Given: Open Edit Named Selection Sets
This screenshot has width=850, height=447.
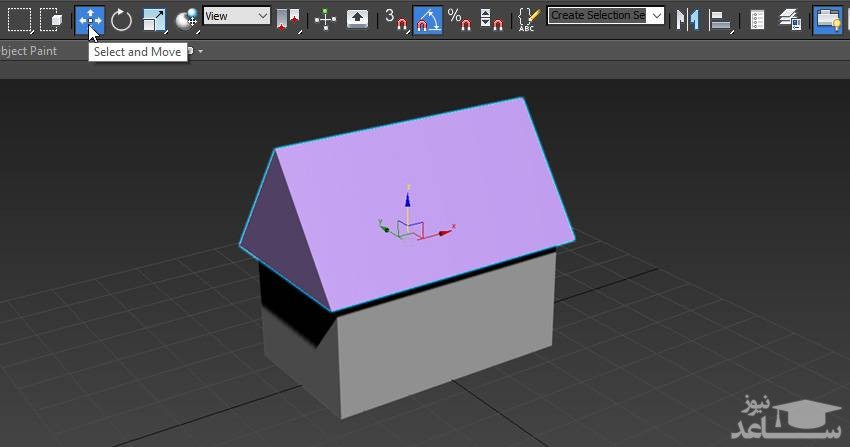Looking at the screenshot, I should [528, 18].
